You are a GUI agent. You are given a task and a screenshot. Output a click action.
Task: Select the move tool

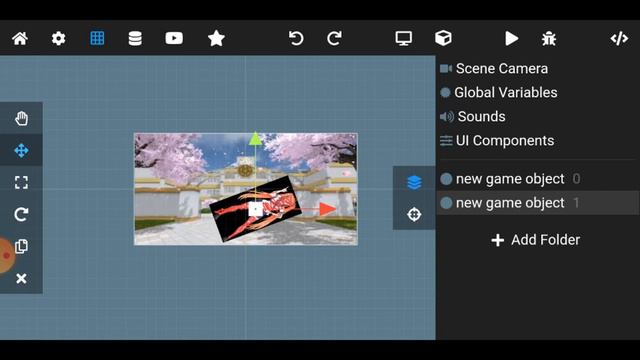point(21,151)
